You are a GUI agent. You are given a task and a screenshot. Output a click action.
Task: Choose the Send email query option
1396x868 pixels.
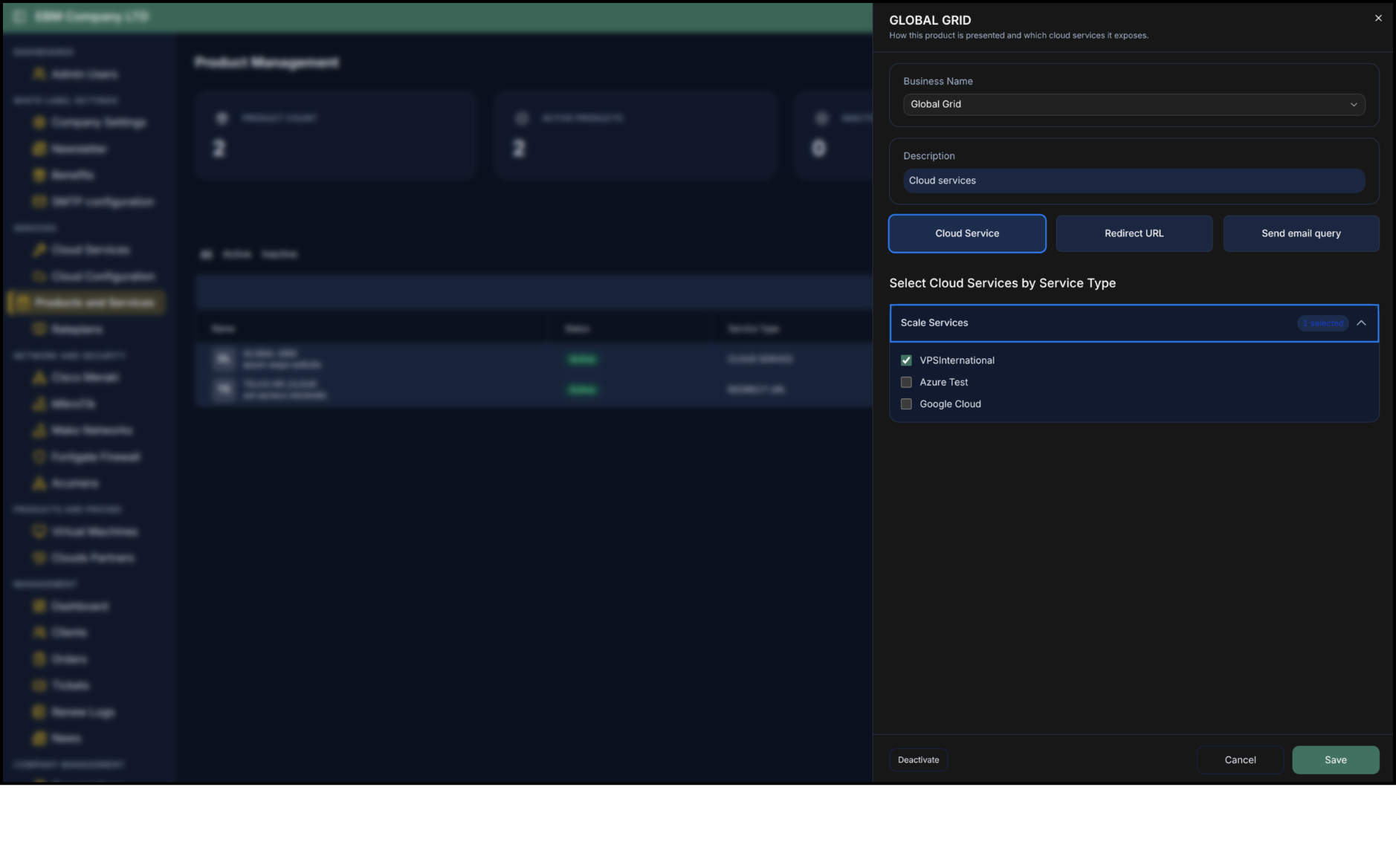point(1301,233)
